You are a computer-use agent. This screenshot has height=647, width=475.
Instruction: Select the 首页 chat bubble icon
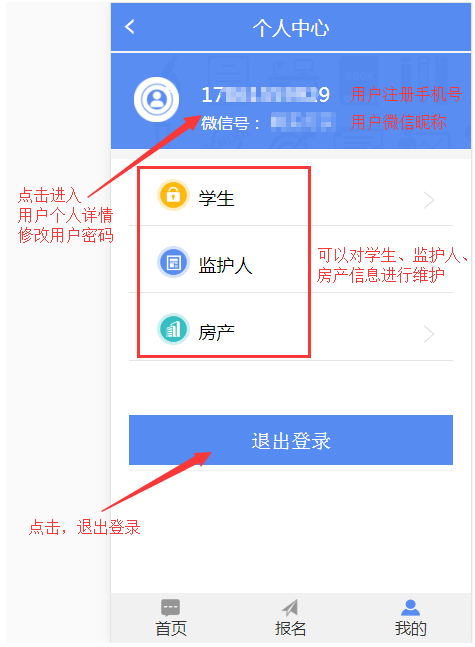coord(170,608)
